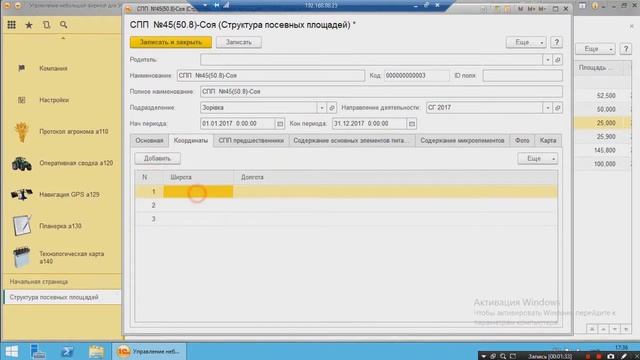Open Еще menu above coordinates table

click(538, 158)
